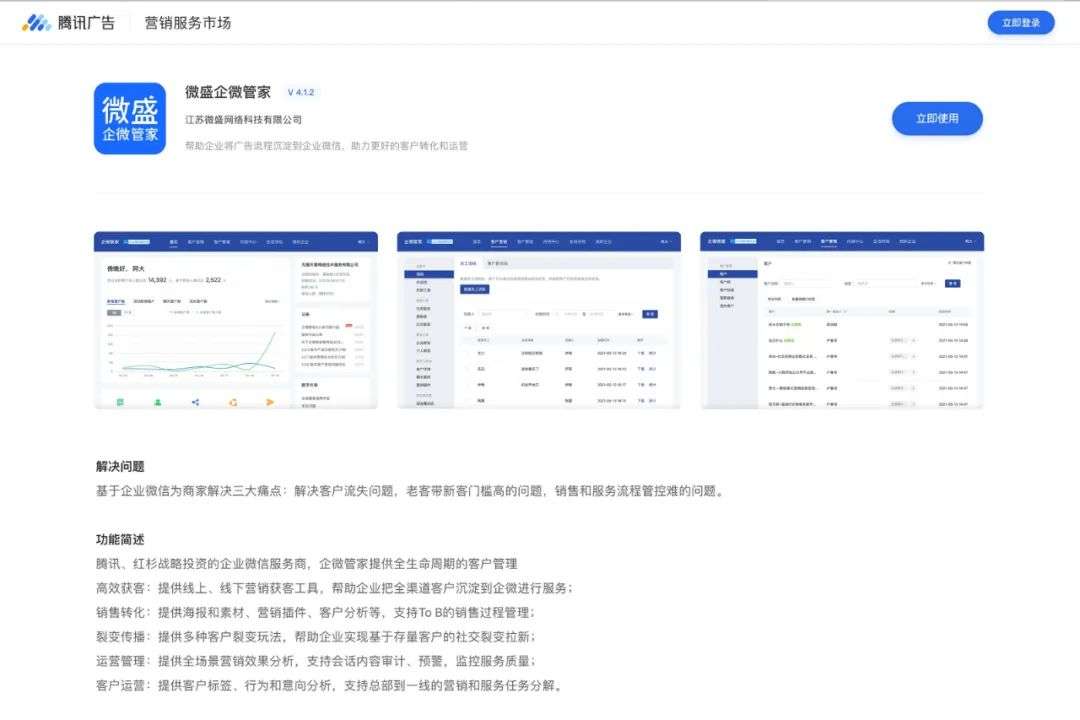Click the 微盛企微管家 app icon
Viewport: 1080px width, 720px height.
click(129, 119)
